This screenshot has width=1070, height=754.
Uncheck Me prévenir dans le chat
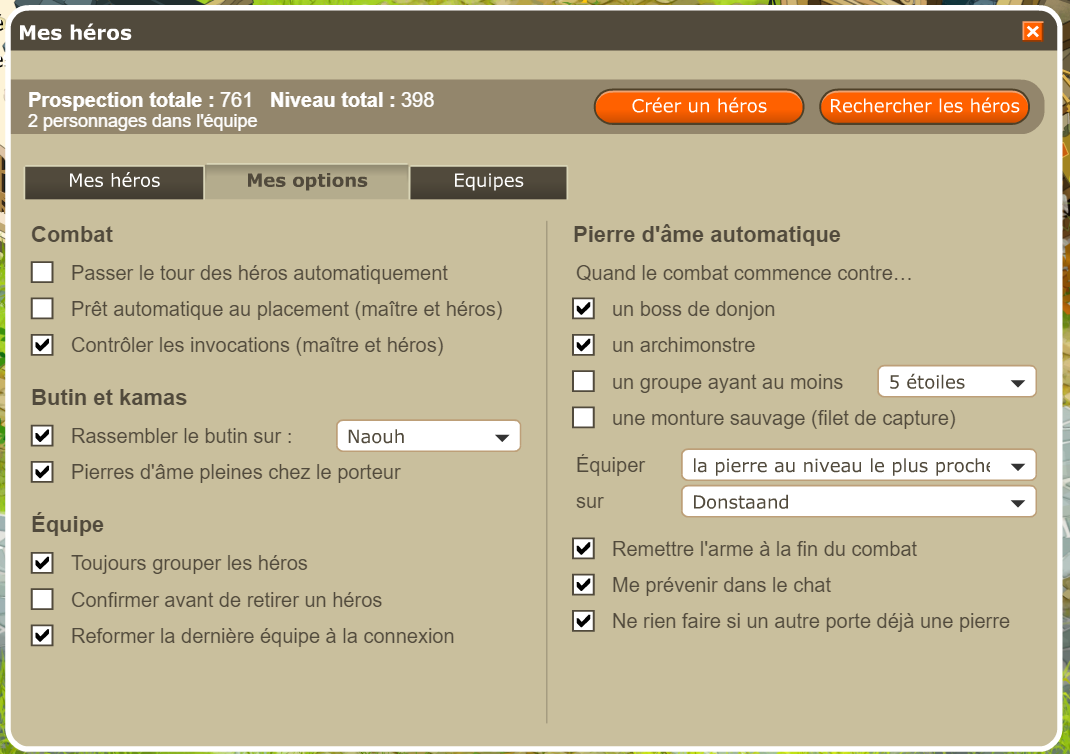tap(583, 585)
